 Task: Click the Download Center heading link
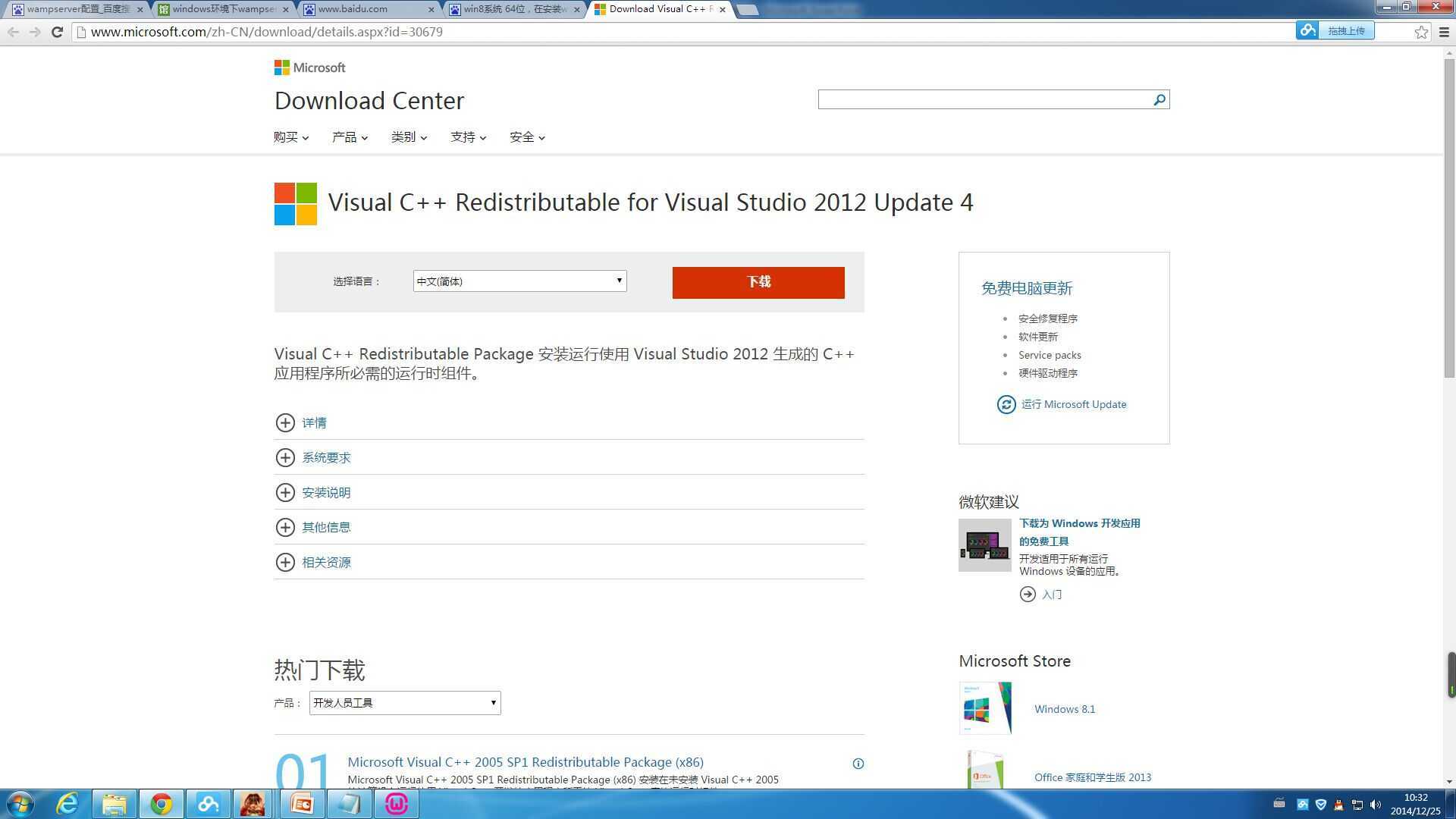pos(369,100)
